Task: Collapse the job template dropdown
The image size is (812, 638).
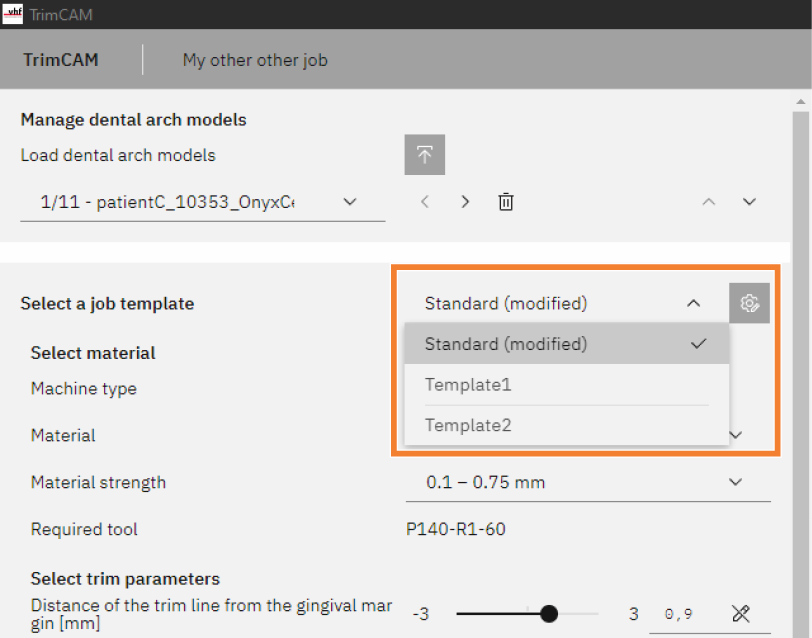Action: (693, 303)
